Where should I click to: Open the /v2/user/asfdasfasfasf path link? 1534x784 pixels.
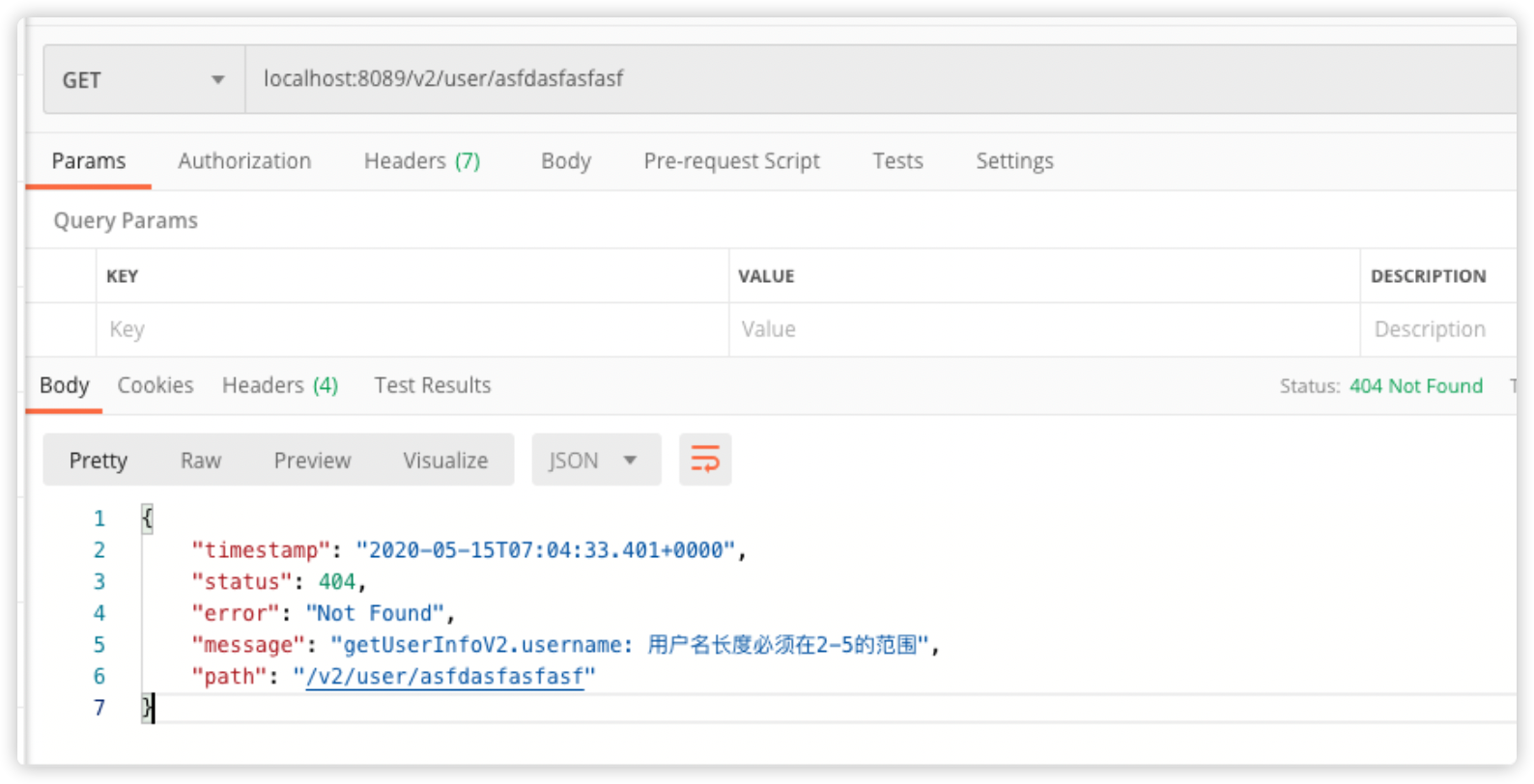coord(444,677)
